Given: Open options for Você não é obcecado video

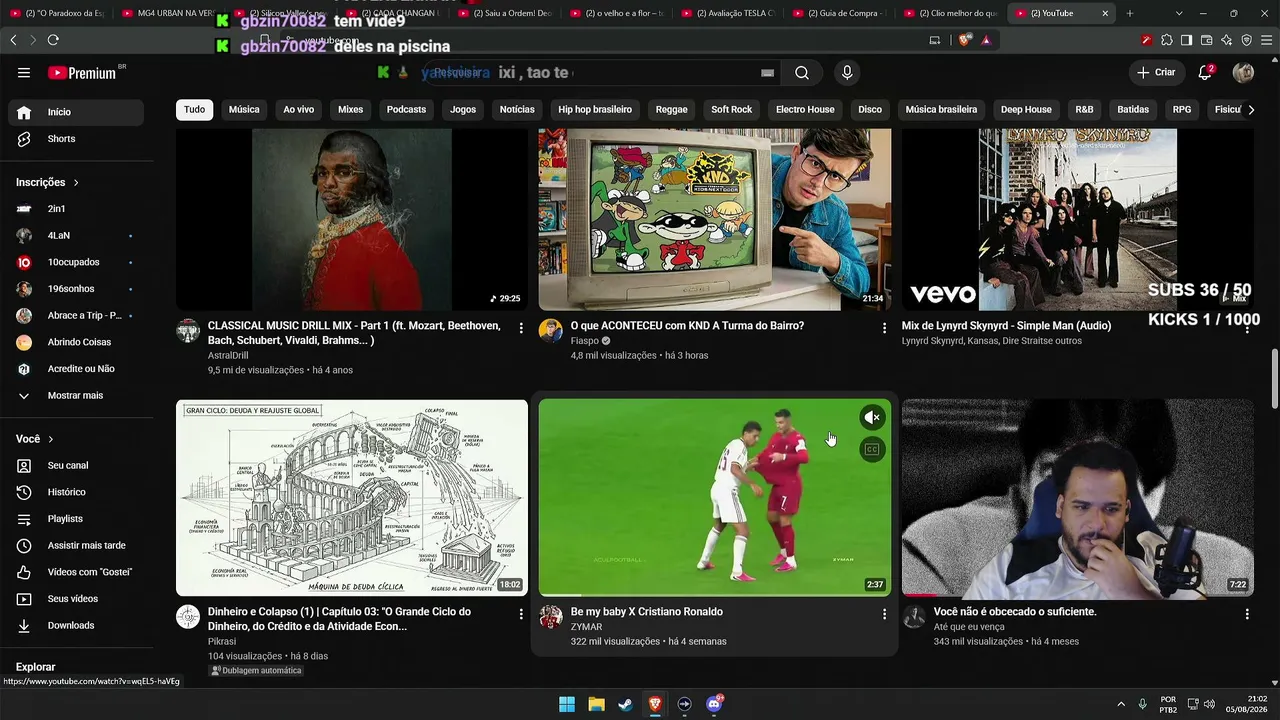Looking at the screenshot, I should 1247,613.
